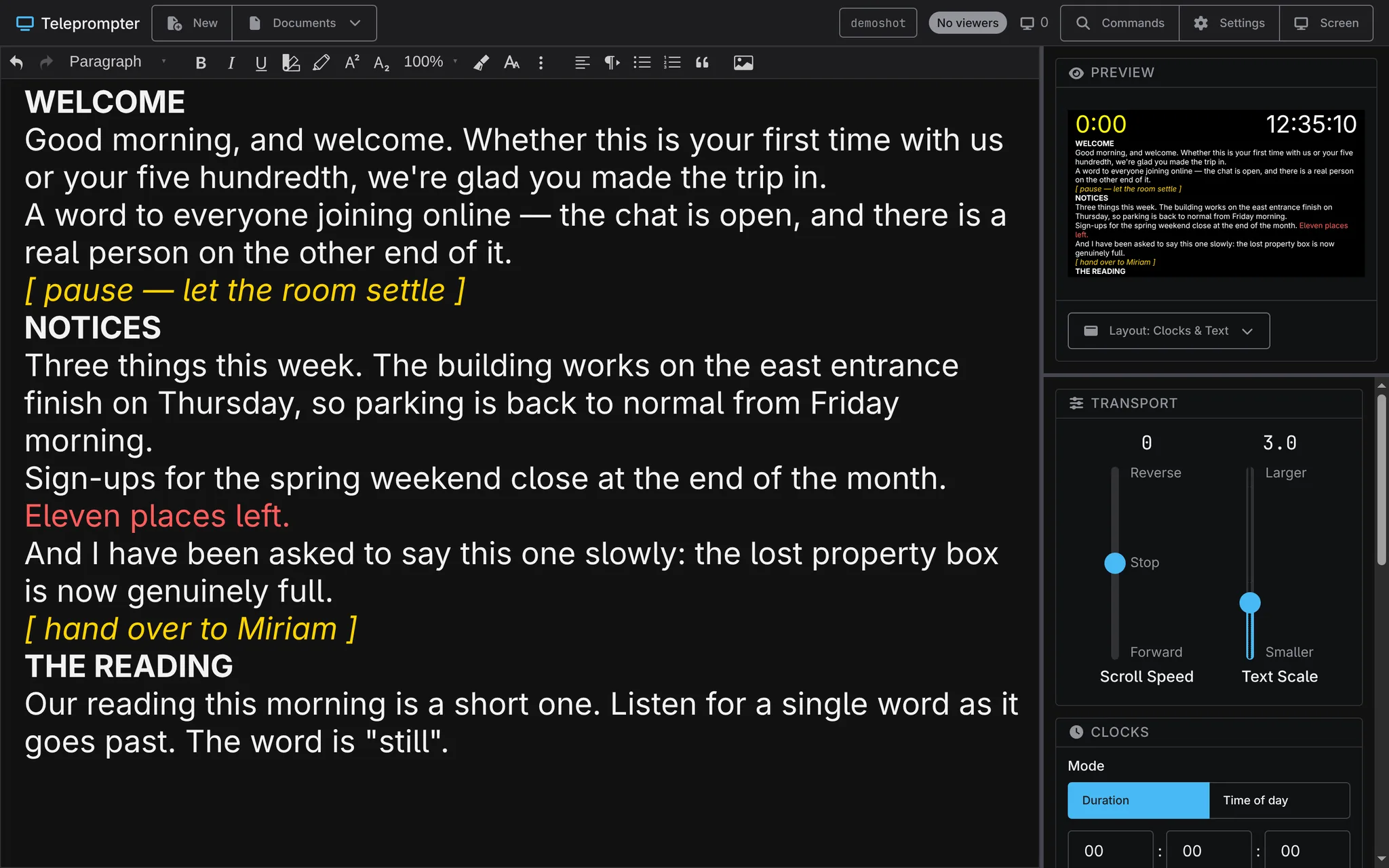Image resolution: width=1389 pixels, height=868 pixels.
Task: Open Settings
Action: (x=1229, y=23)
